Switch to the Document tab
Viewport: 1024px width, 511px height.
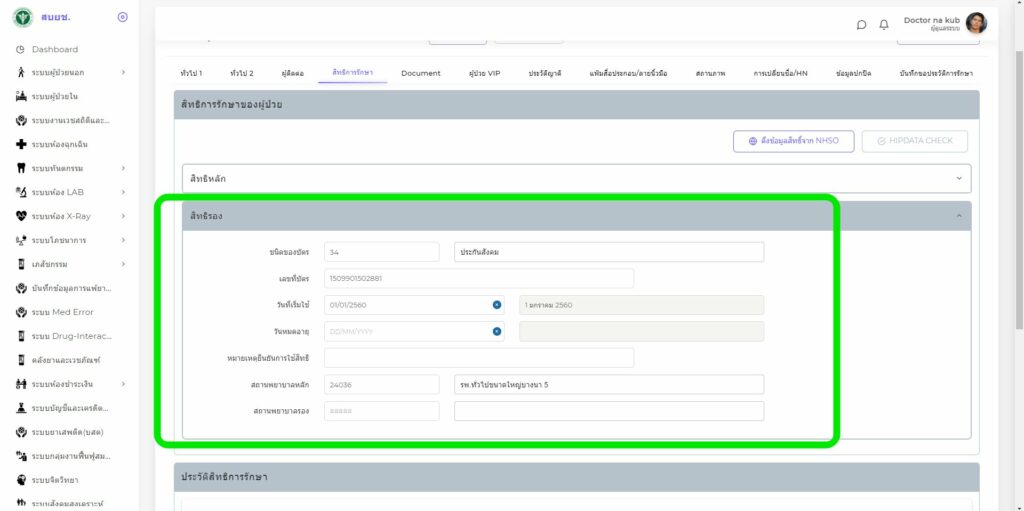tap(421, 73)
